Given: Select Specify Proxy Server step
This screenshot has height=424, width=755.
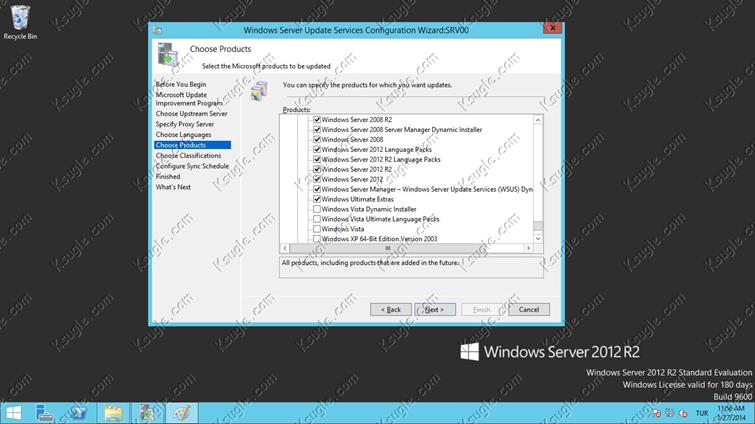Looking at the screenshot, I should click(x=184, y=124).
